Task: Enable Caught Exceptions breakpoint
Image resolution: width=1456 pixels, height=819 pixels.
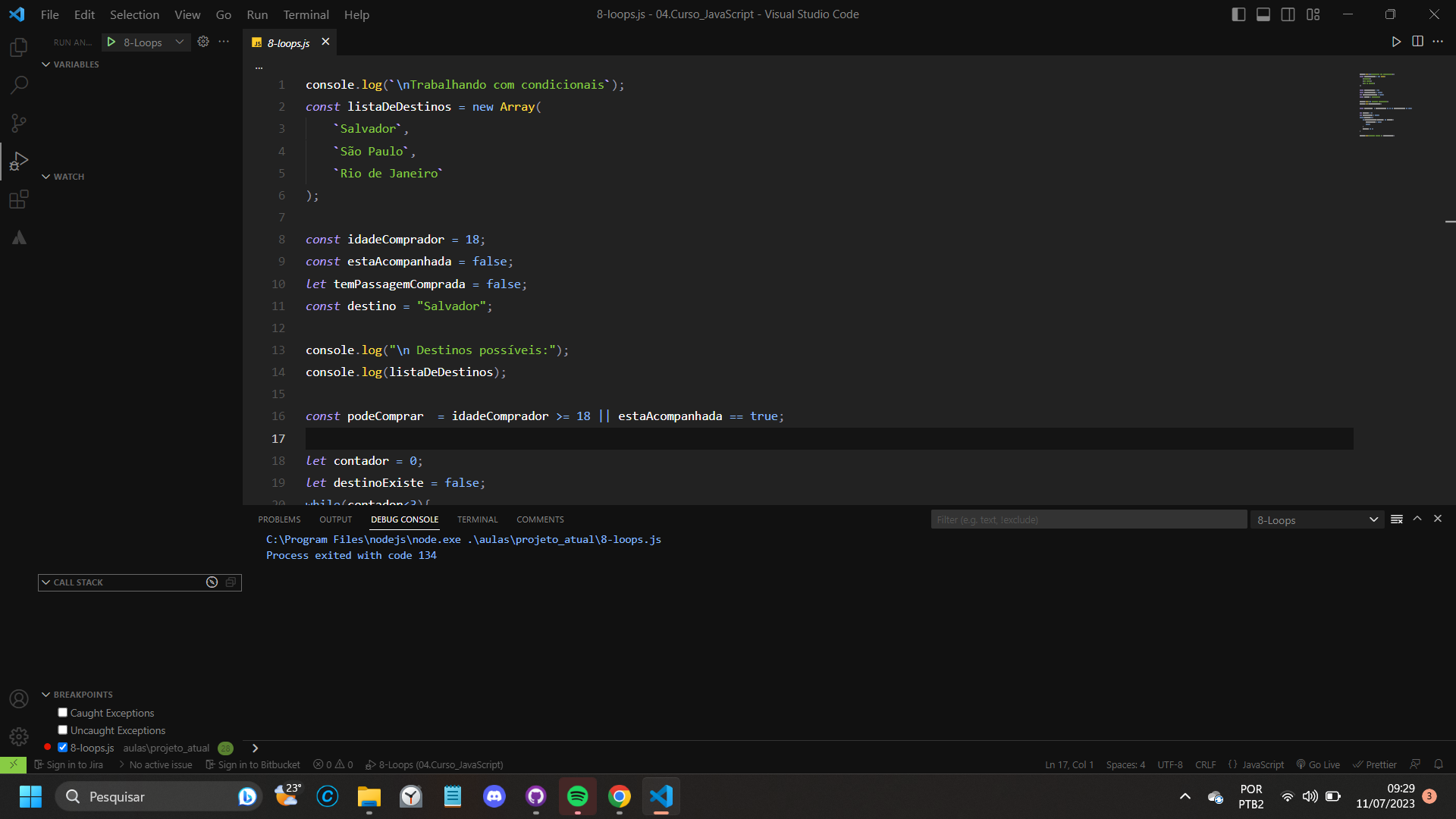Action: (x=63, y=713)
